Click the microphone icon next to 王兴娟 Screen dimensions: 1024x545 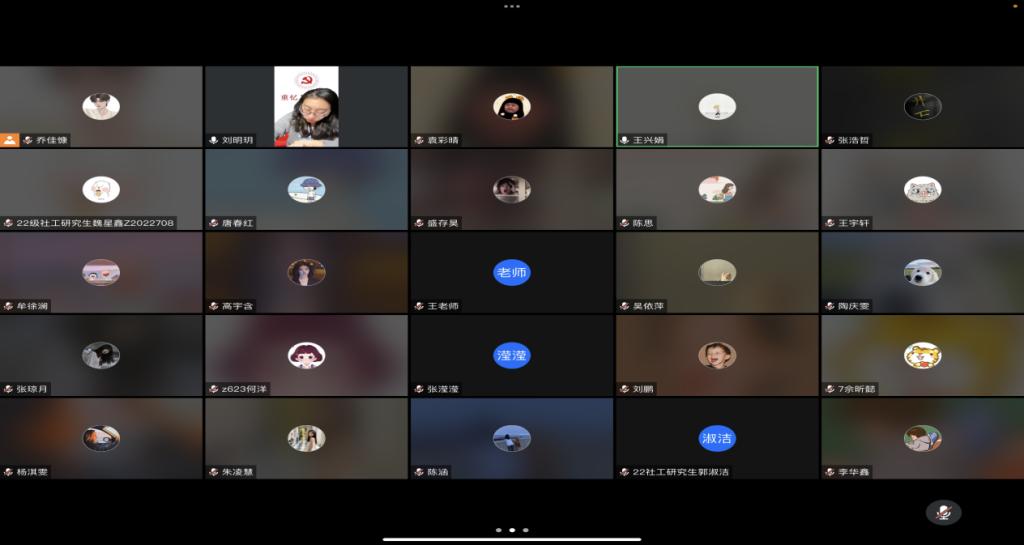click(625, 140)
